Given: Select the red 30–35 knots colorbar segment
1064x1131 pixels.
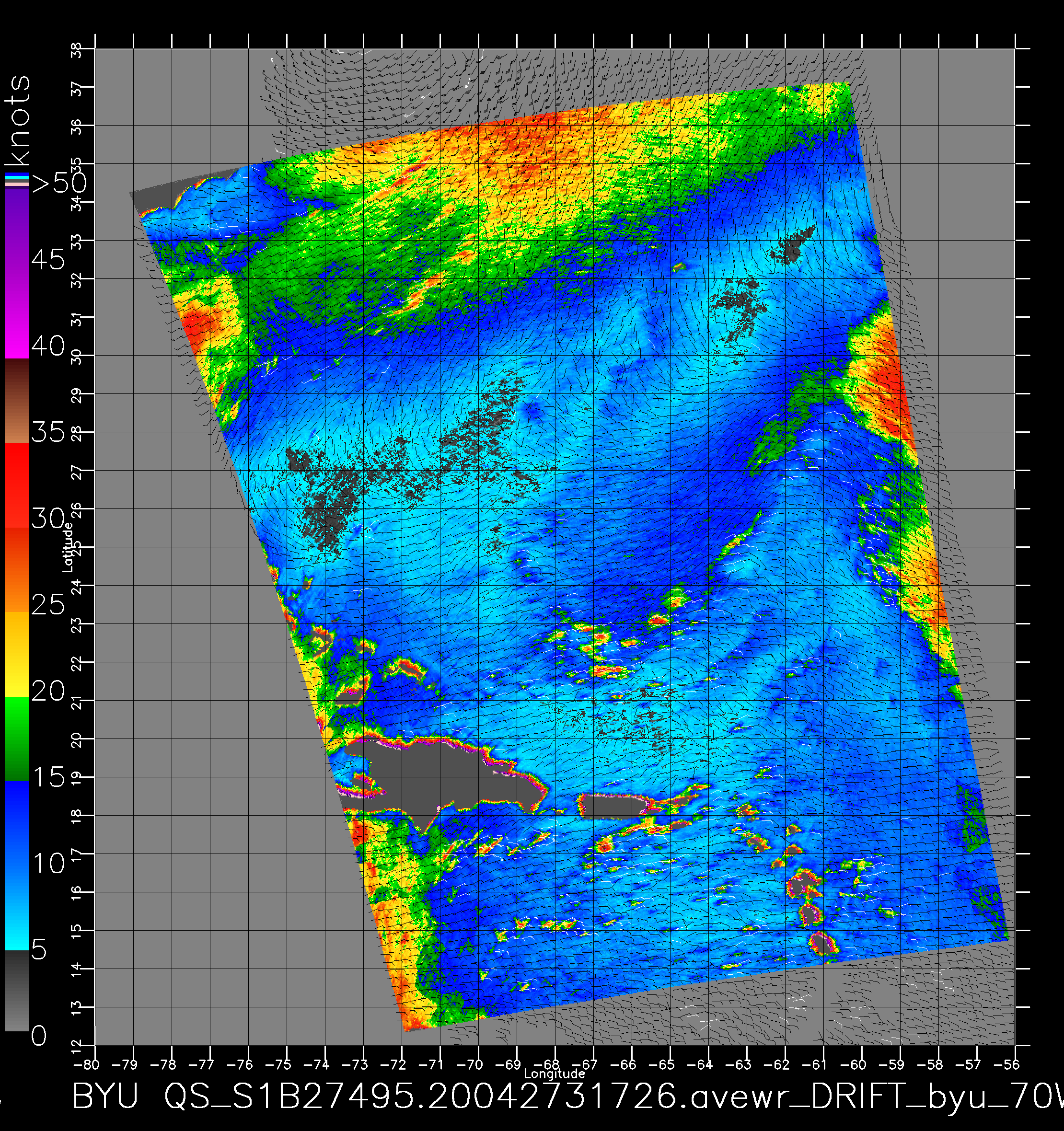Looking at the screenshot, I should tap(16, 485).
